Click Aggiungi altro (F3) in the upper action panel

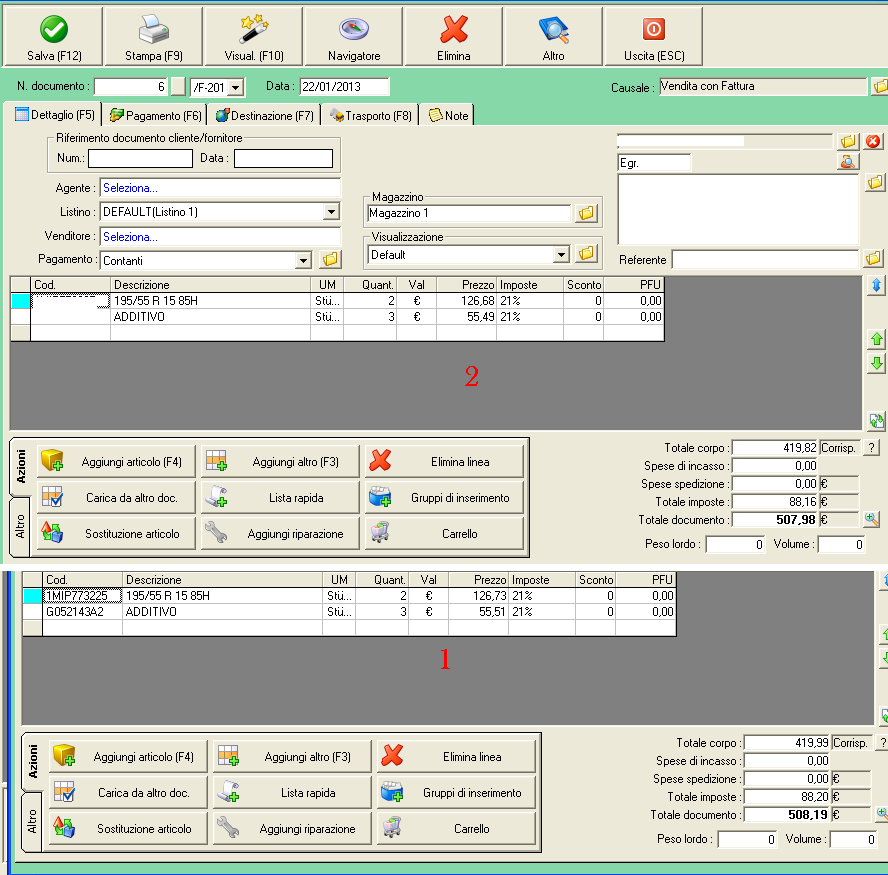pos(280,462)
